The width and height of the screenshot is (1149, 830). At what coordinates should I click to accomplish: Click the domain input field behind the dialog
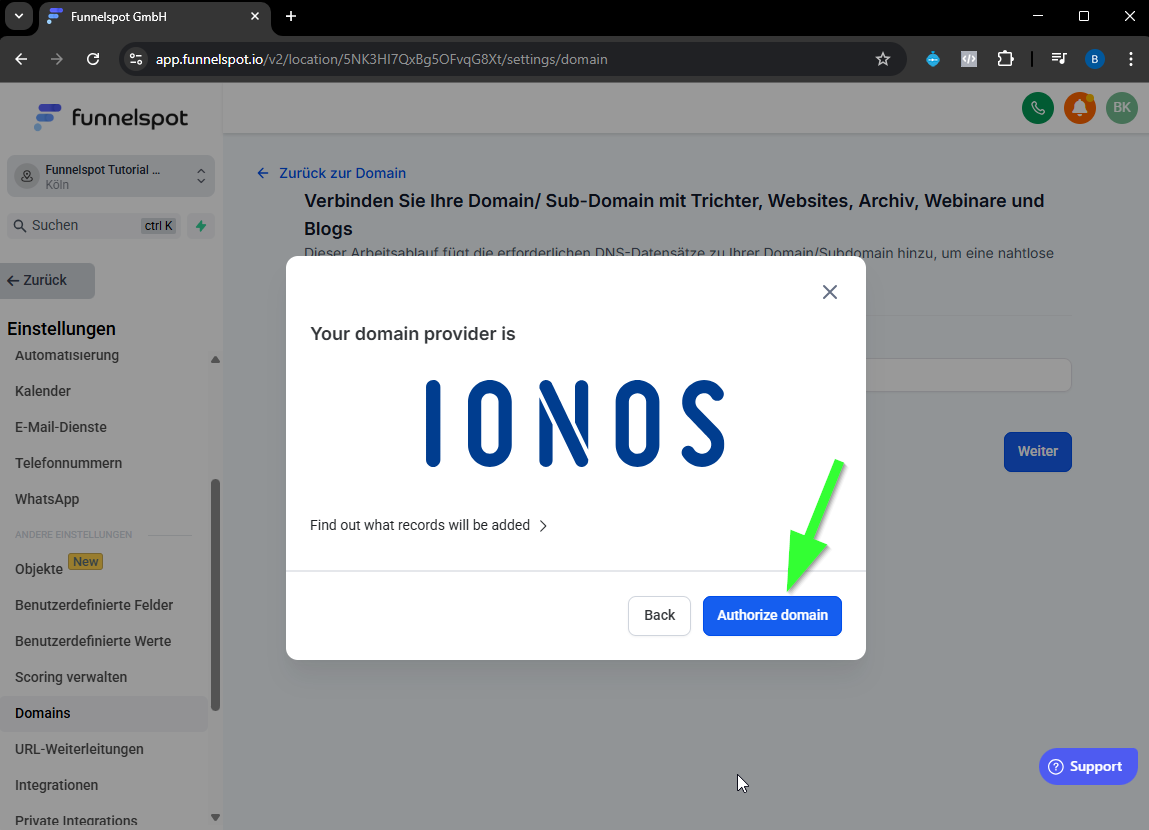coord(968,375)
